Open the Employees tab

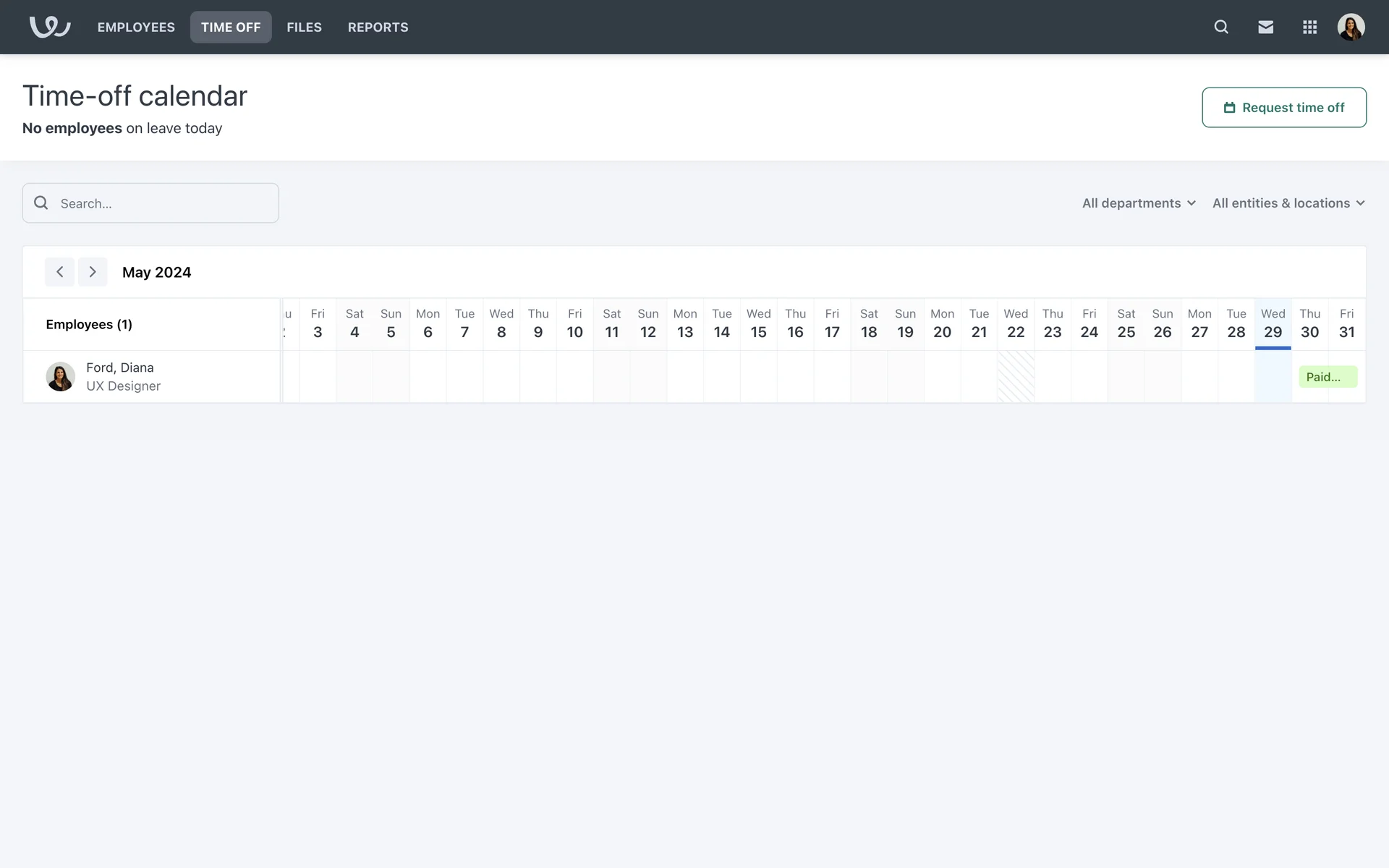pyautogui.click(x=136, y=27)
